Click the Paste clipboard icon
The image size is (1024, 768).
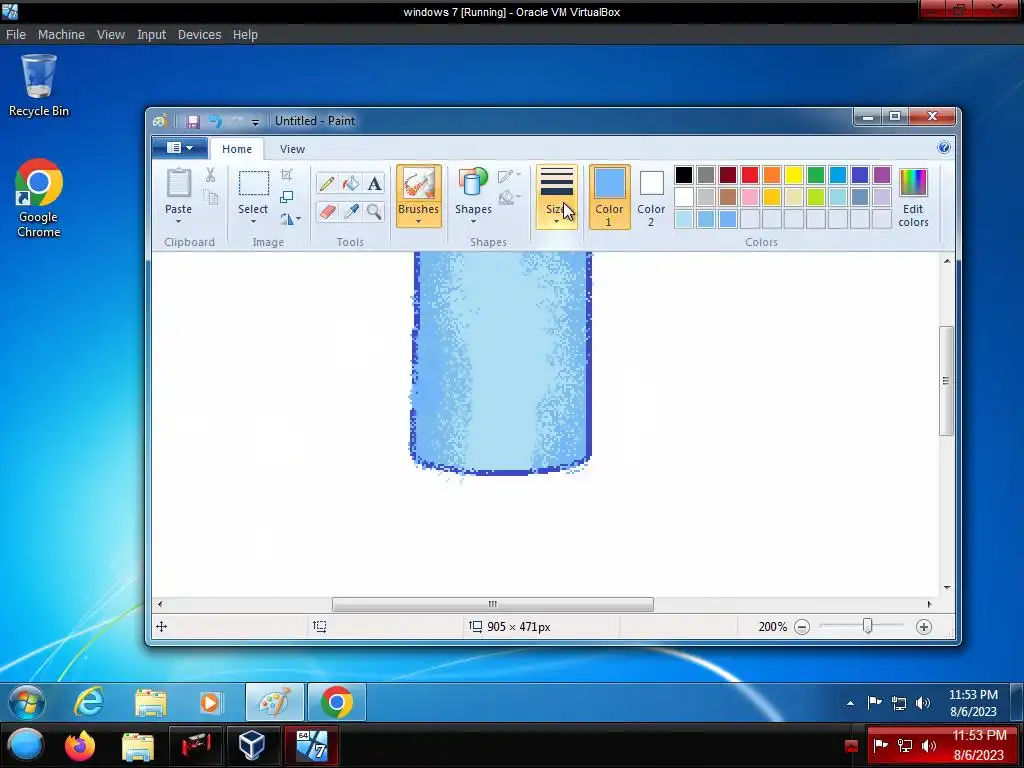pyautogui.click(x=178, y=183)
